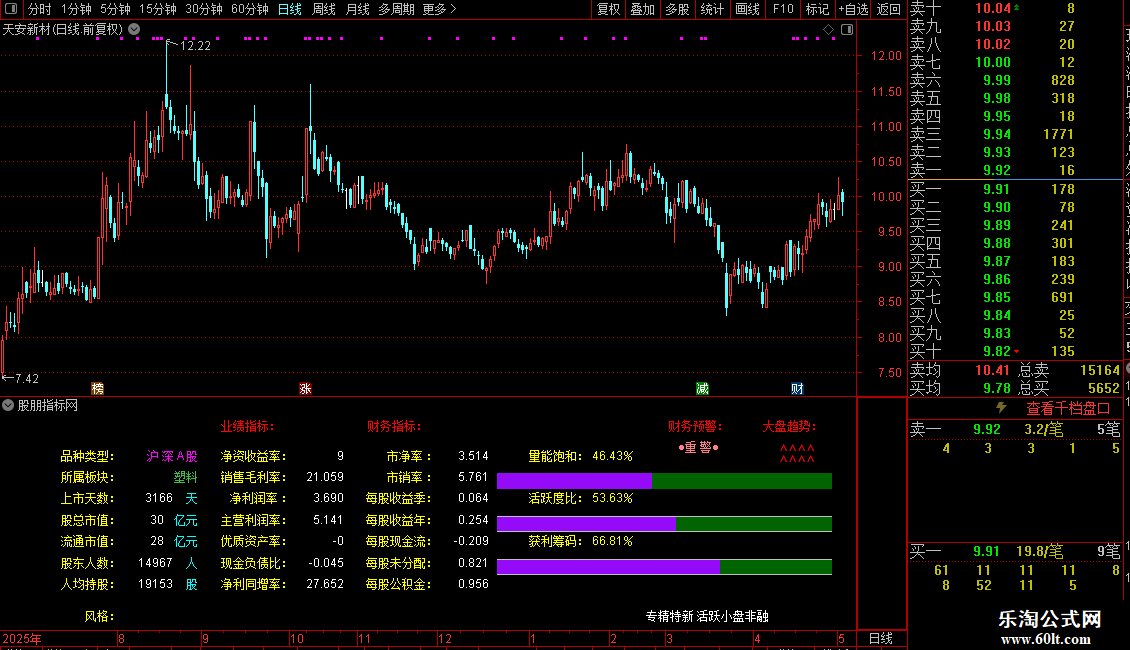
Task: Click the 涨 marker on the chart
Action: 306,388
